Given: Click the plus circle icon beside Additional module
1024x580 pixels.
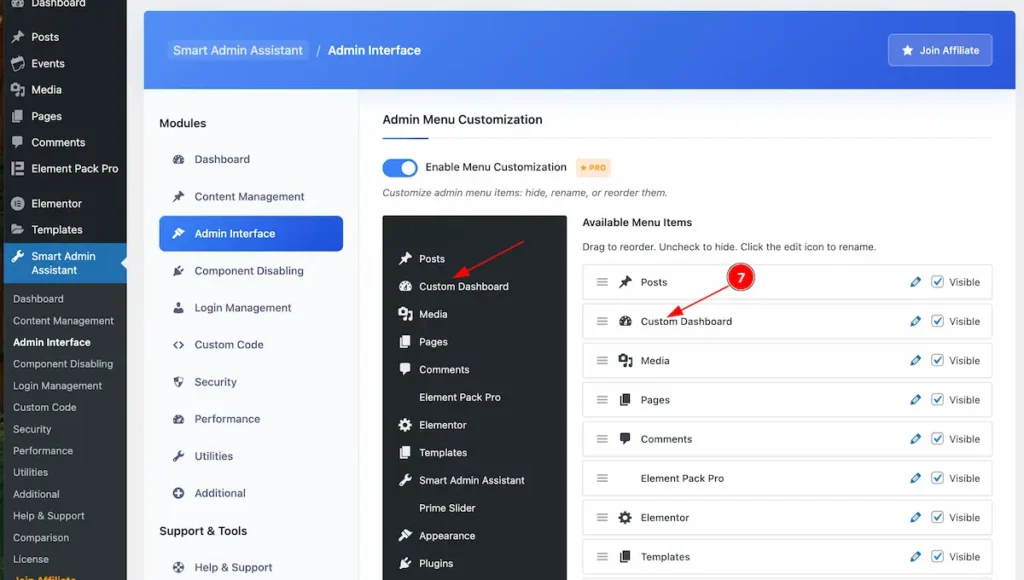Looking at the screenshot, I should (178, 493).
